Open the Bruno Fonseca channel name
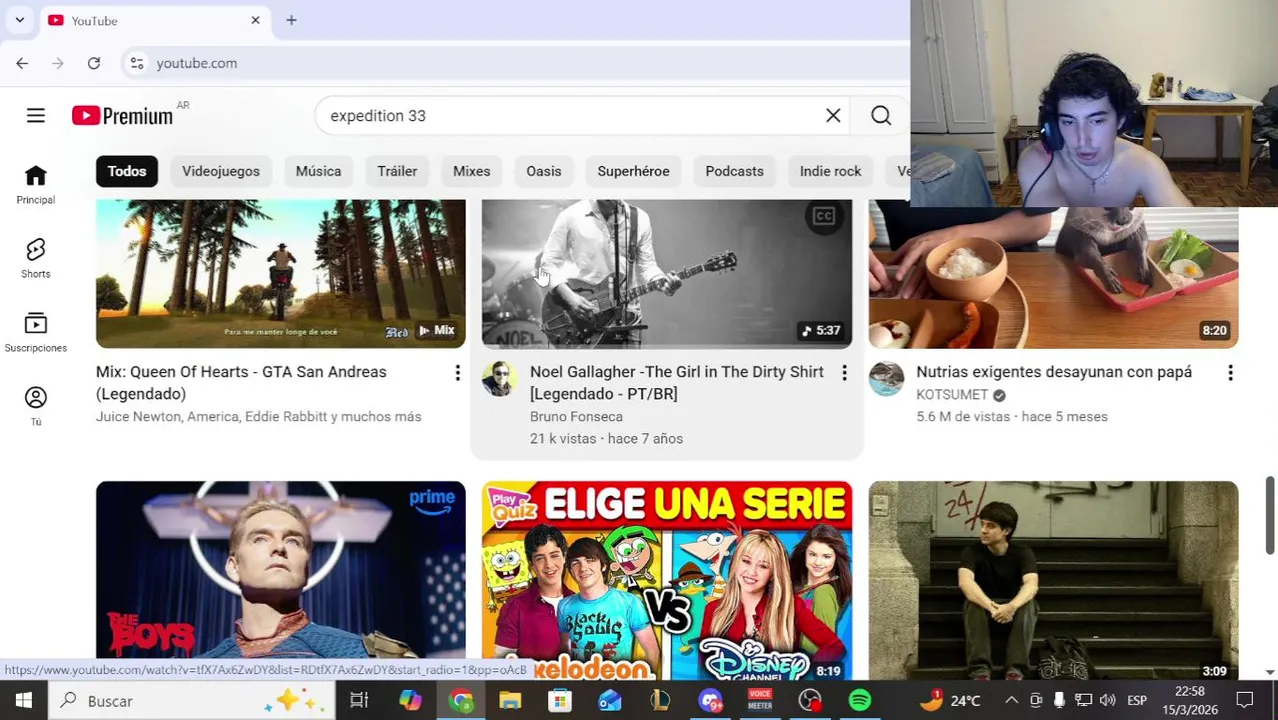This screenshot has height=720, width=1278. (576, 416)
